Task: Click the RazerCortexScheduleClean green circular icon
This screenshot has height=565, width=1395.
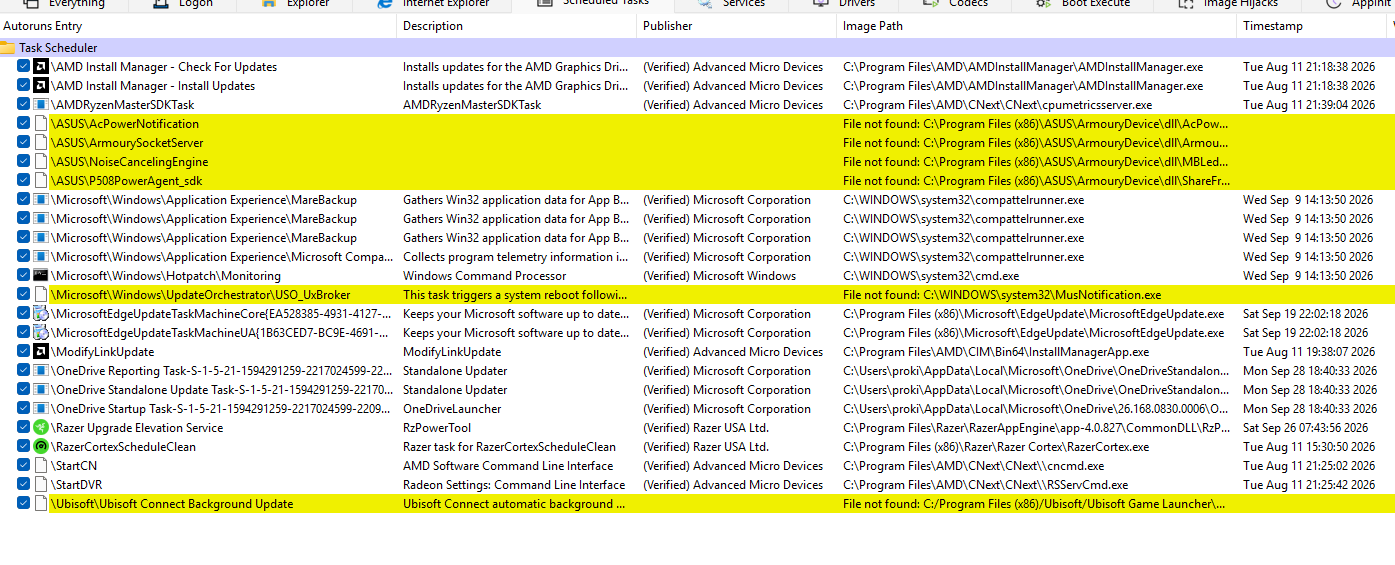Action: [41, 447]
